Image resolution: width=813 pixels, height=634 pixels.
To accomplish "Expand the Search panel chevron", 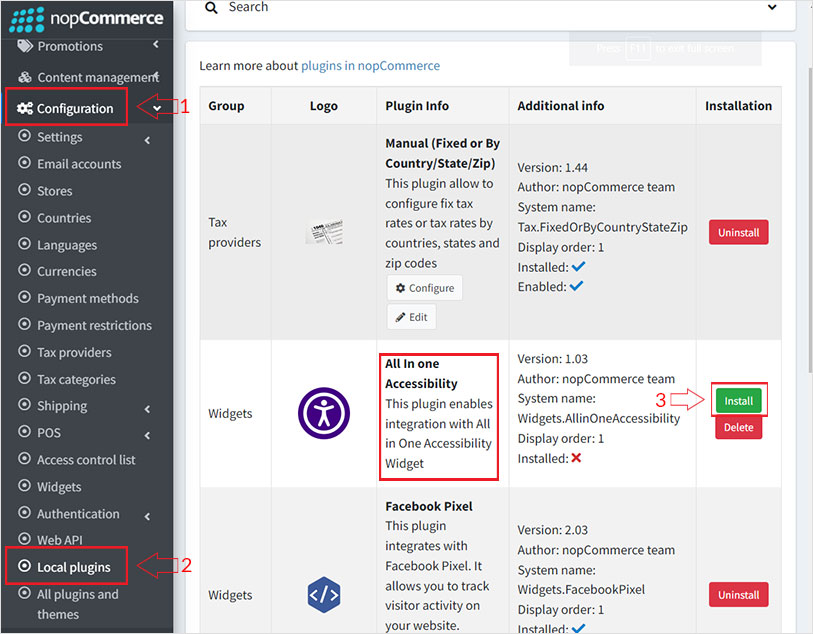I will pyautogui.click(x=772, y=7).
